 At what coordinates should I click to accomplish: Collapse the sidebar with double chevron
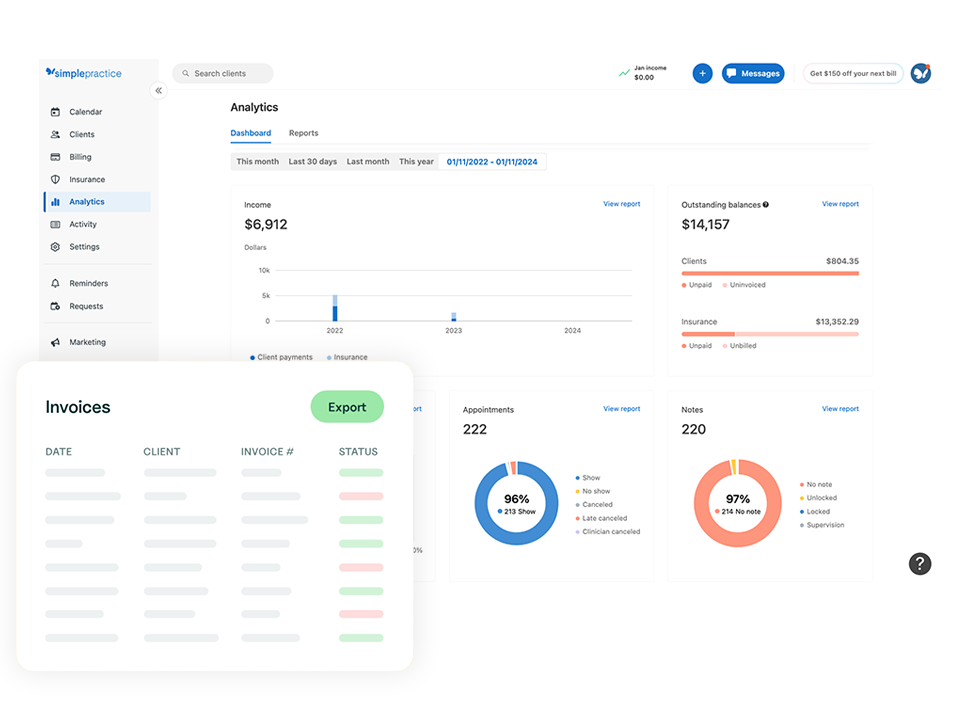[x=158, y=90]
